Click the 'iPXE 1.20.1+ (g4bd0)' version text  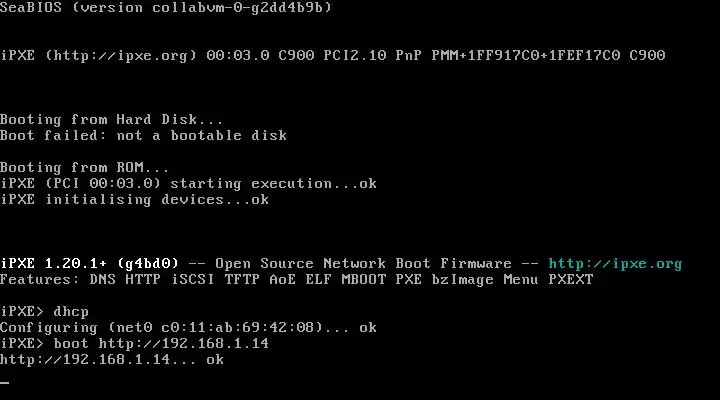tap(89, 264)
